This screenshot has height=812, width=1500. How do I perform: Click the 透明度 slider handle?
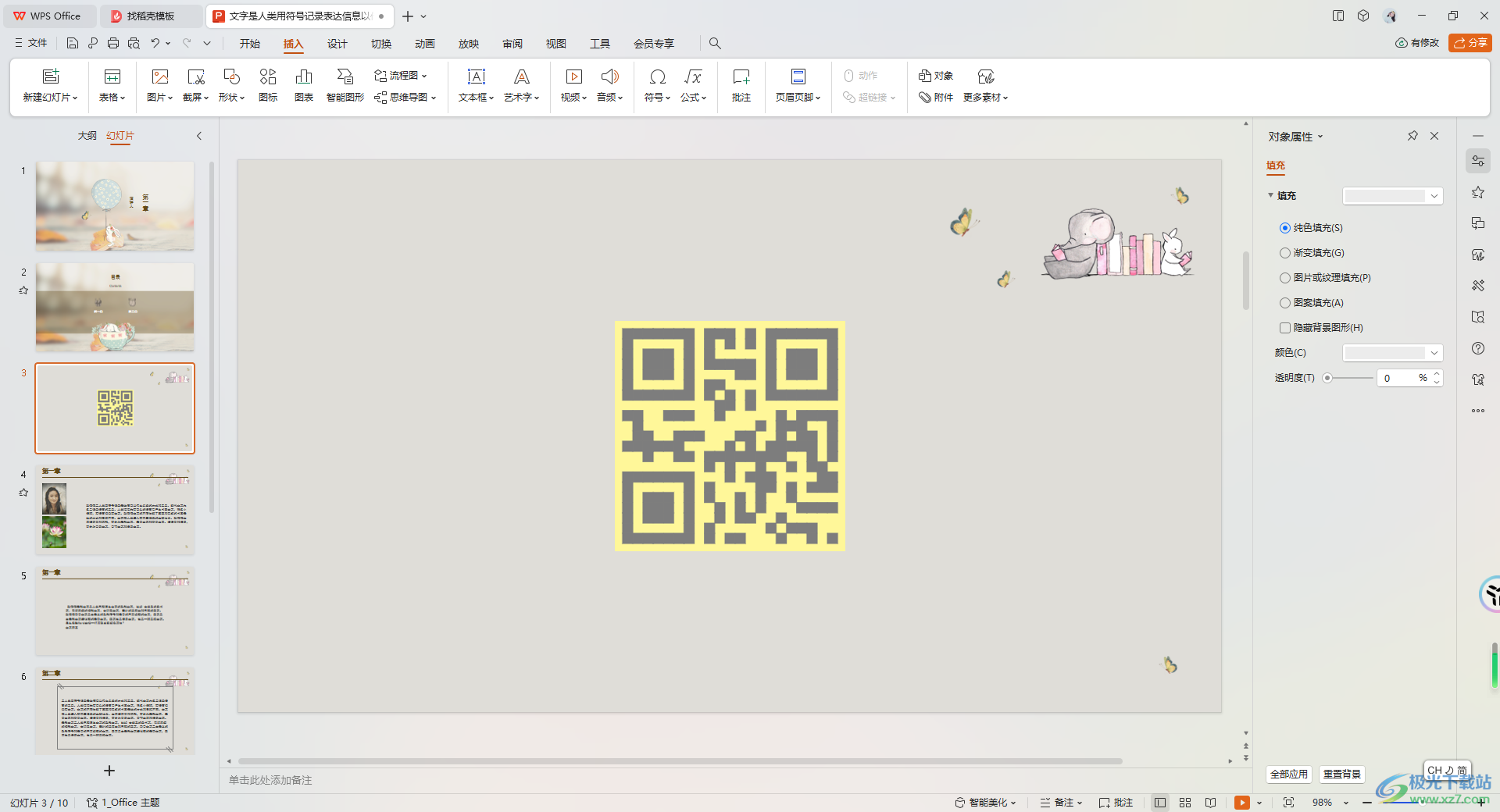click(1327, 378)
